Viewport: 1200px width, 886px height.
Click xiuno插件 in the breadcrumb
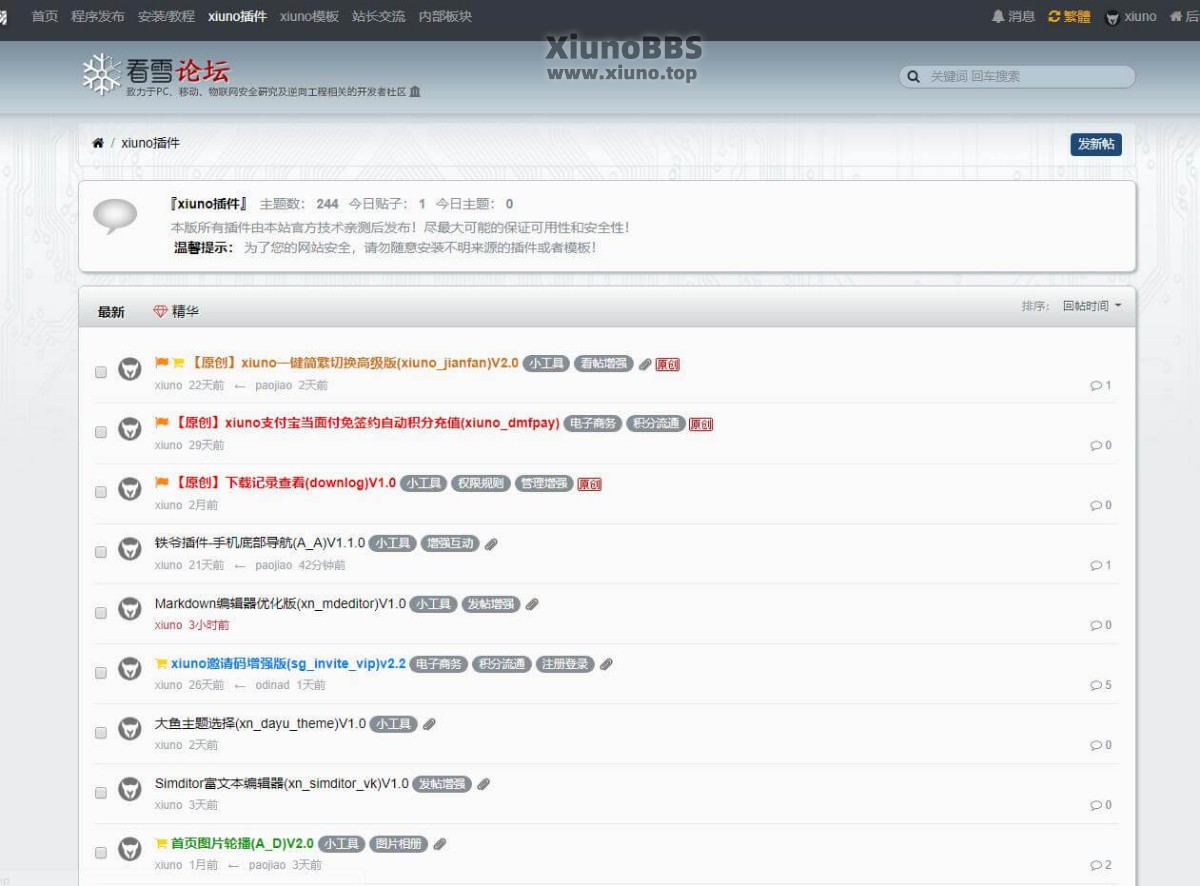[150, 143]
